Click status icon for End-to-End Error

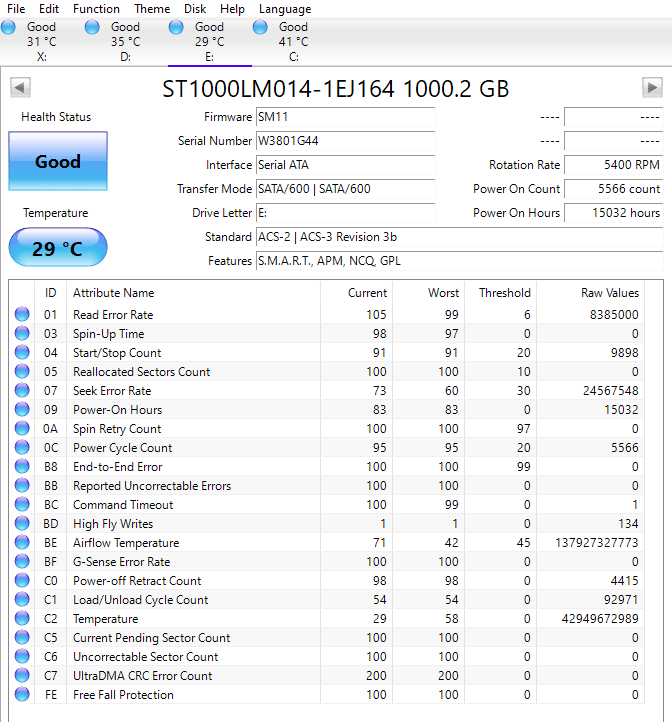tap(22, 466)
